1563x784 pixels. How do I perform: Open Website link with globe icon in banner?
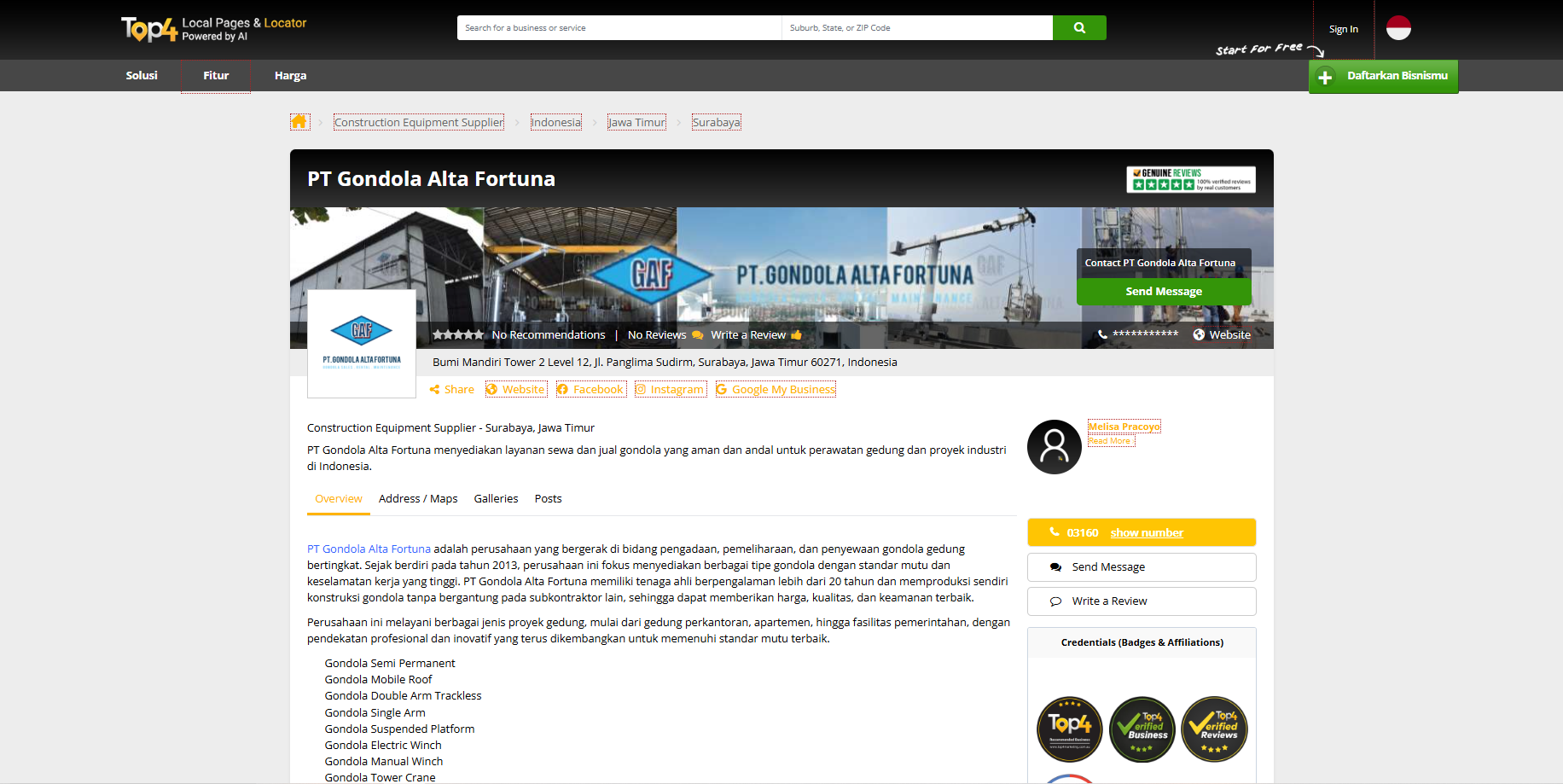click(1222, 334)
